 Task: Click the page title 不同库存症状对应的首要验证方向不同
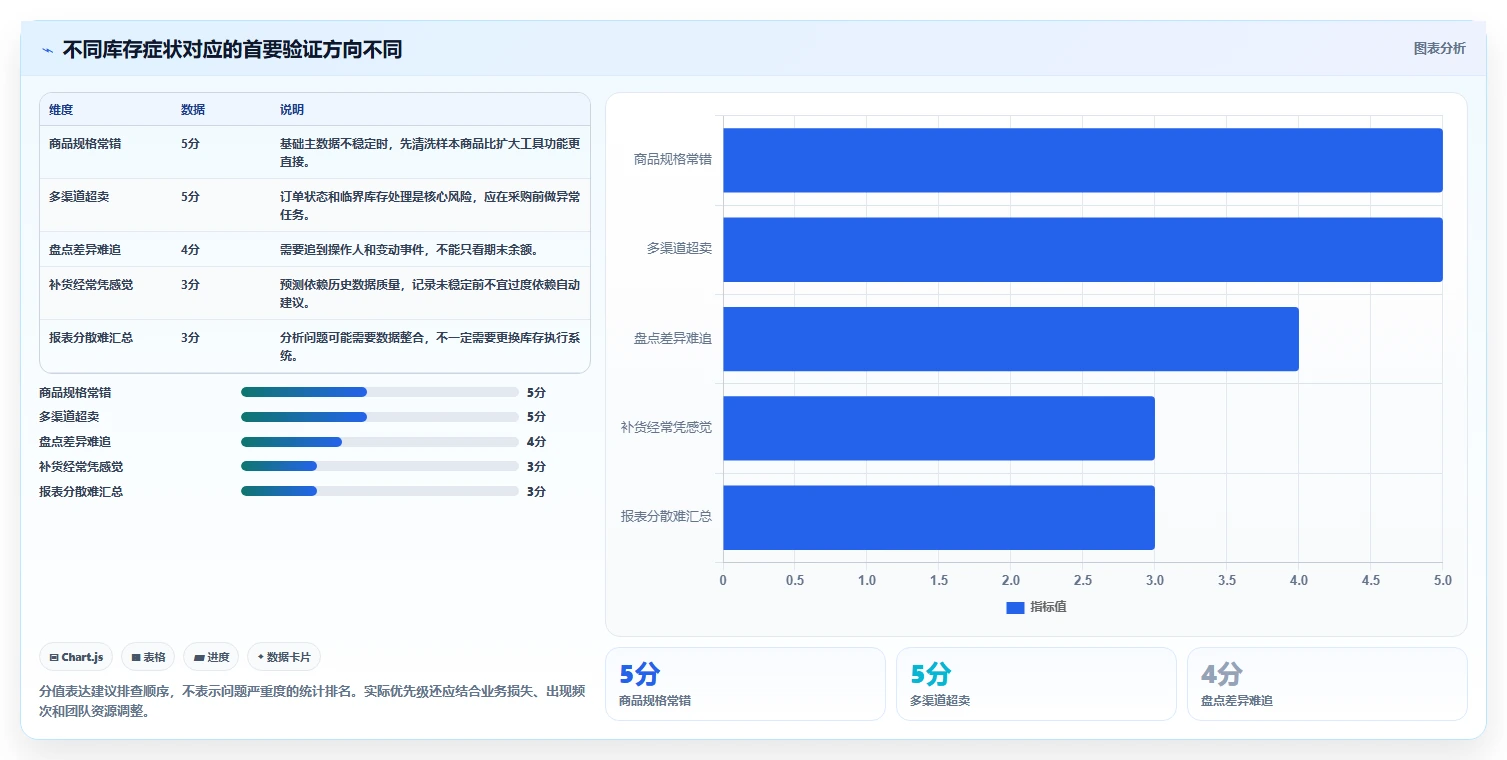click(233, 50)
